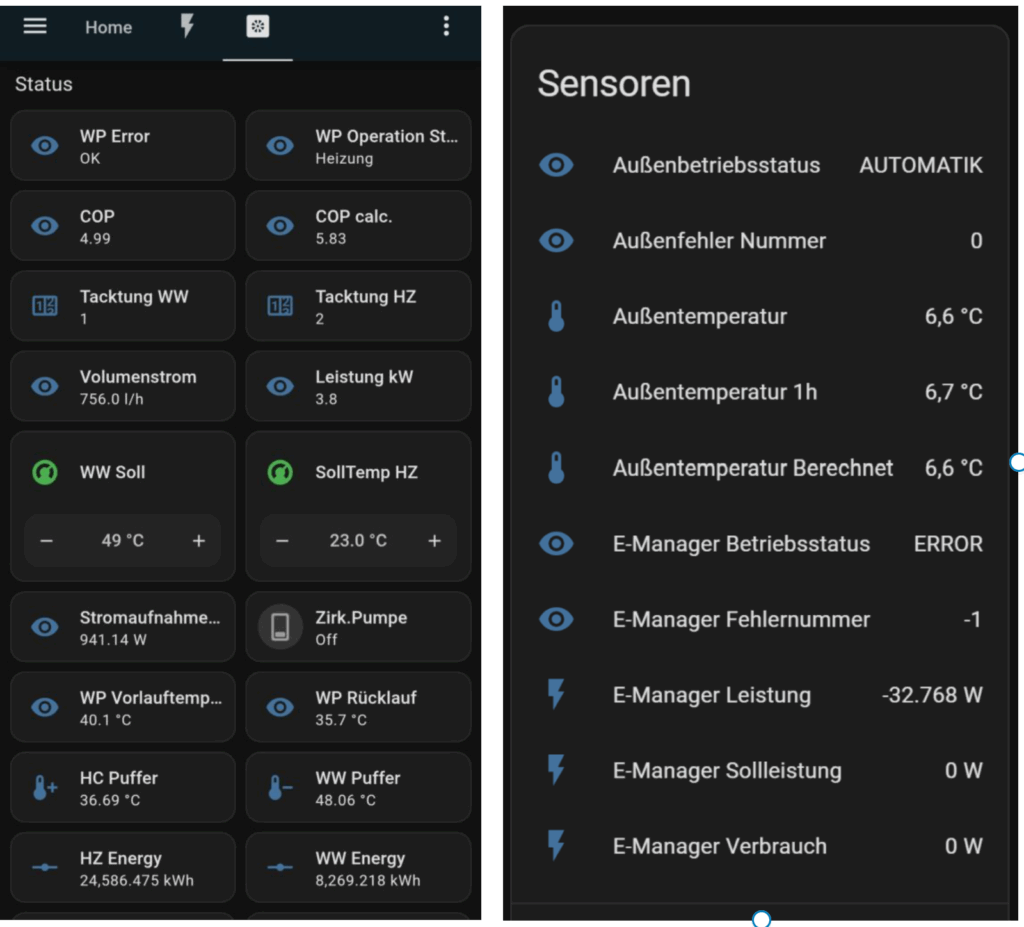Click the E-Manager Leistung lightning icon
Viewport: 1024px width, 927px height.
[x=557, y=695]
